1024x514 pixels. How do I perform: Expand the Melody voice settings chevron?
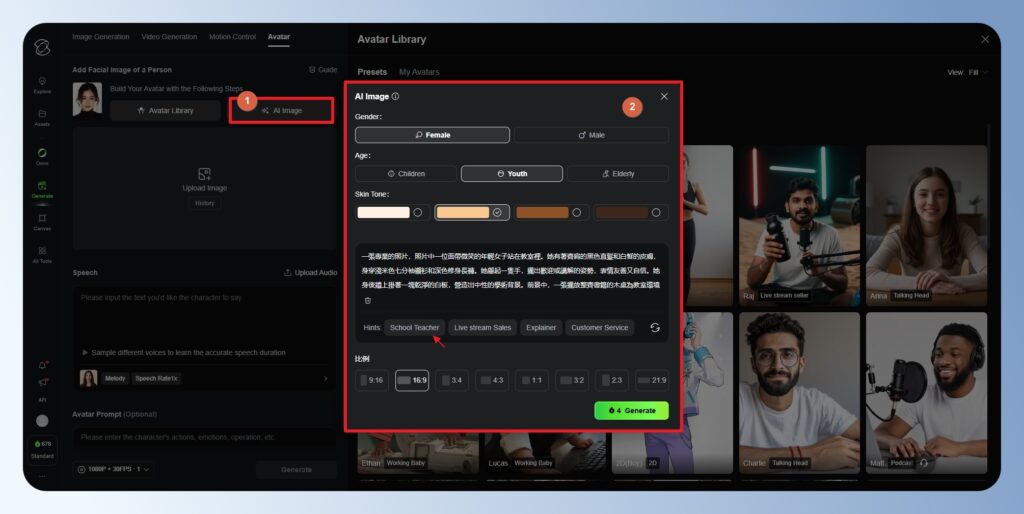pos(326,379)
